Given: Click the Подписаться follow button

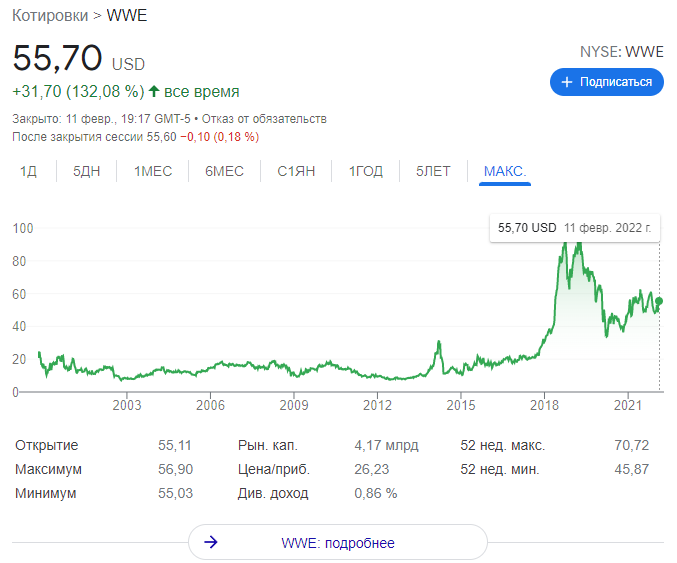Looking at the screenshot, I should pos(606,82).
